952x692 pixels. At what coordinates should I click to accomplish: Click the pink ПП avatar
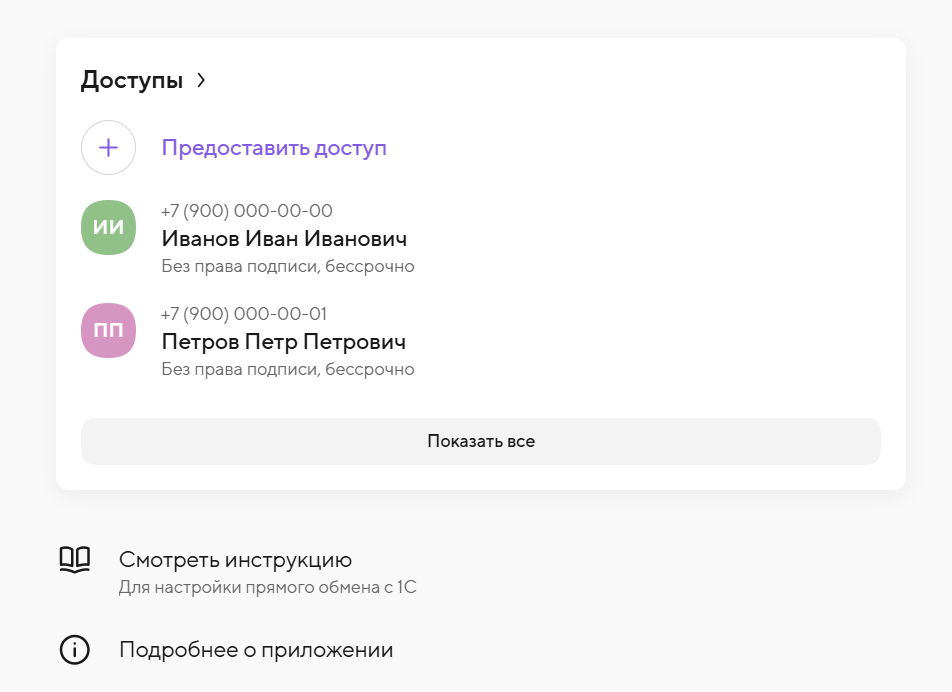point(108,330)
